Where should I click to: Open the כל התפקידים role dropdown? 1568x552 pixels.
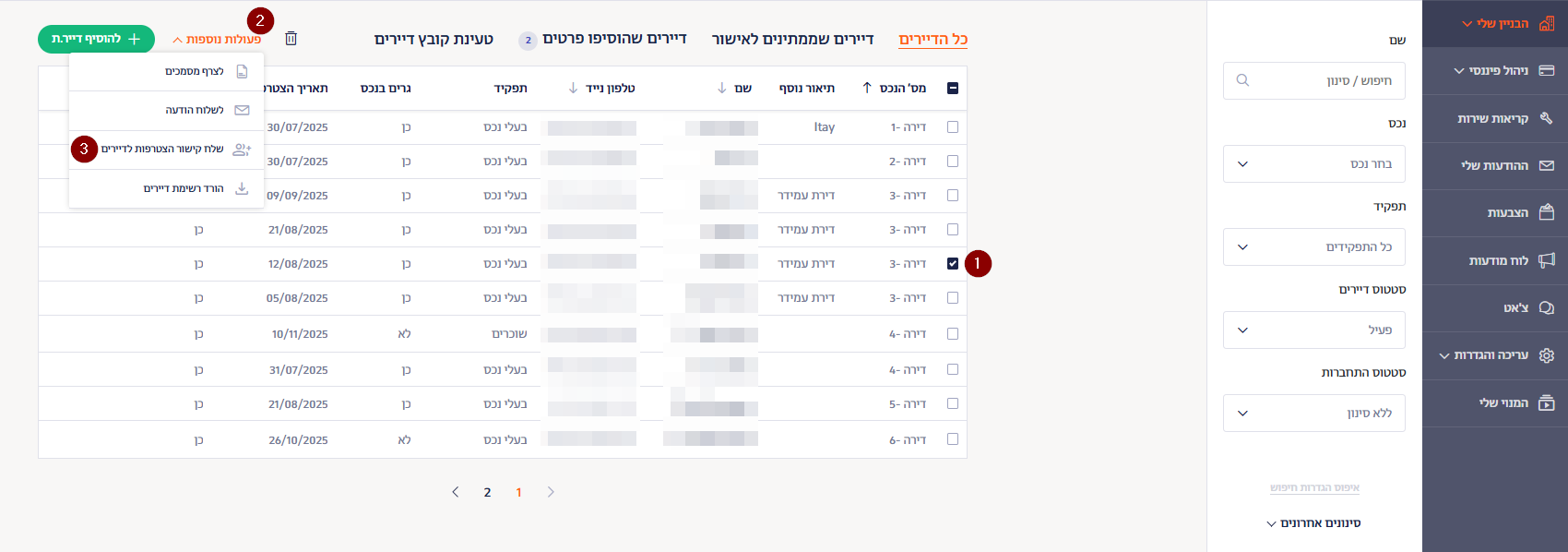1313,247
